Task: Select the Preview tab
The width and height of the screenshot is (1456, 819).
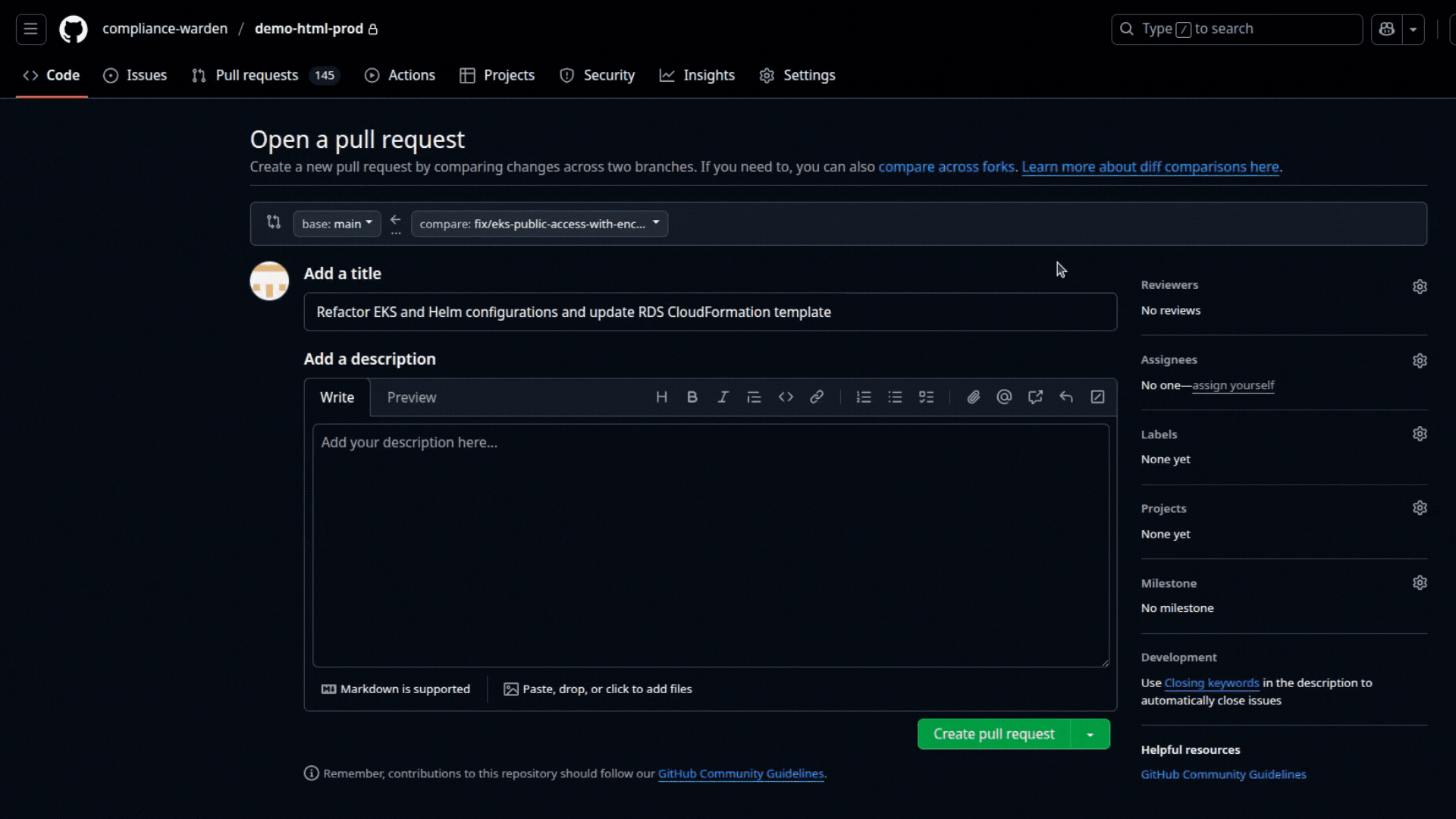Action: (x=411, y=397)
